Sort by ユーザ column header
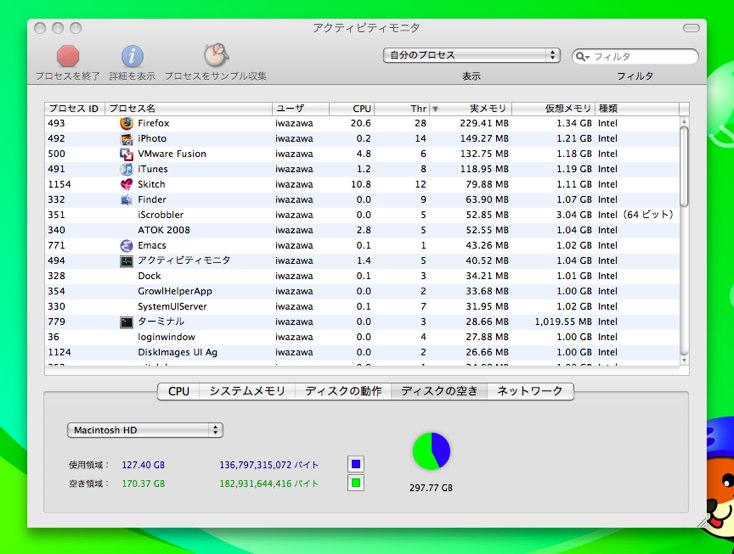Image resolution: width=734 pixels, height=554 pixels. (301, 109)
